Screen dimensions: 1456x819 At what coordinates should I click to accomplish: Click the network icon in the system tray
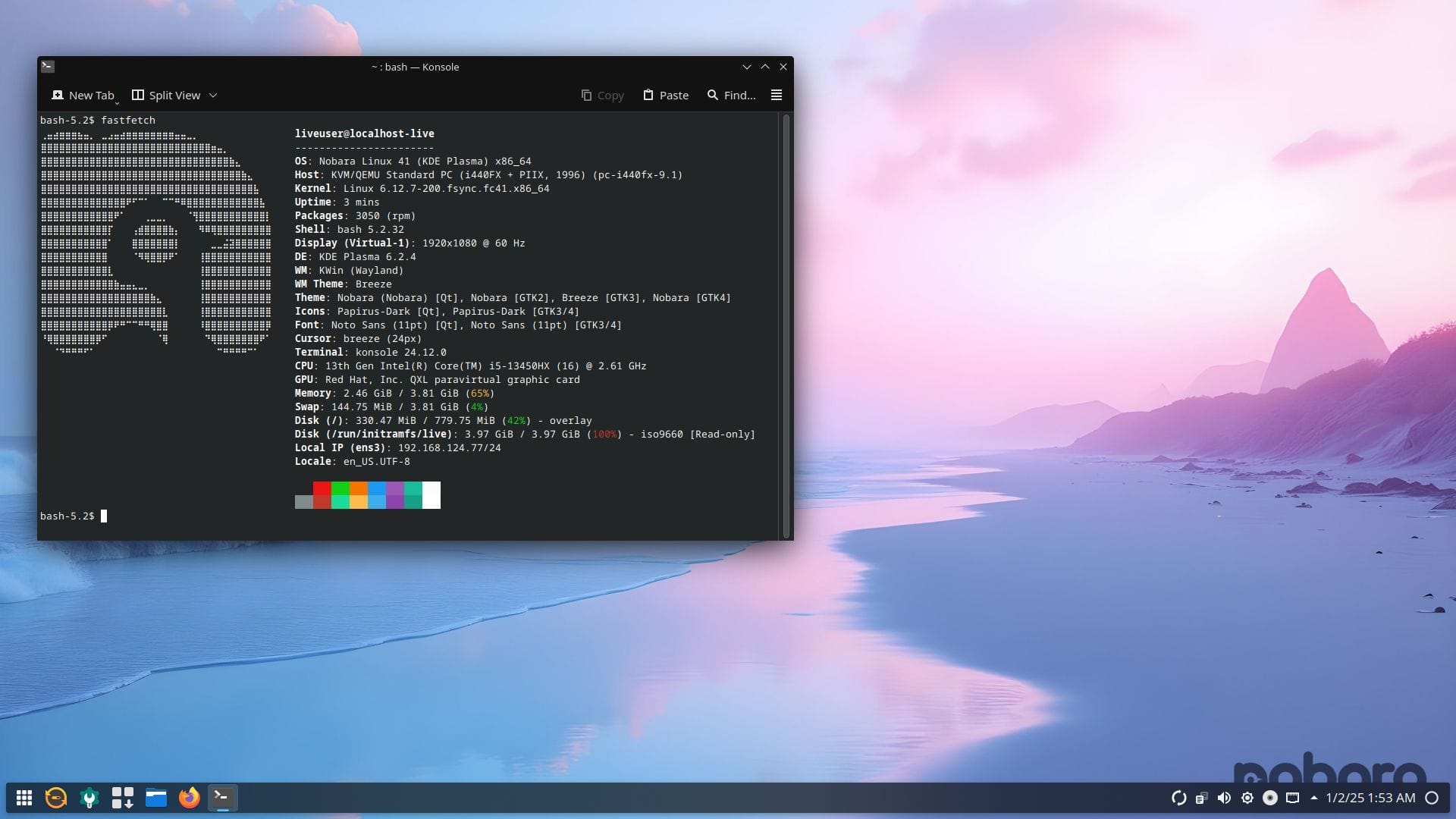point(1294,798)
